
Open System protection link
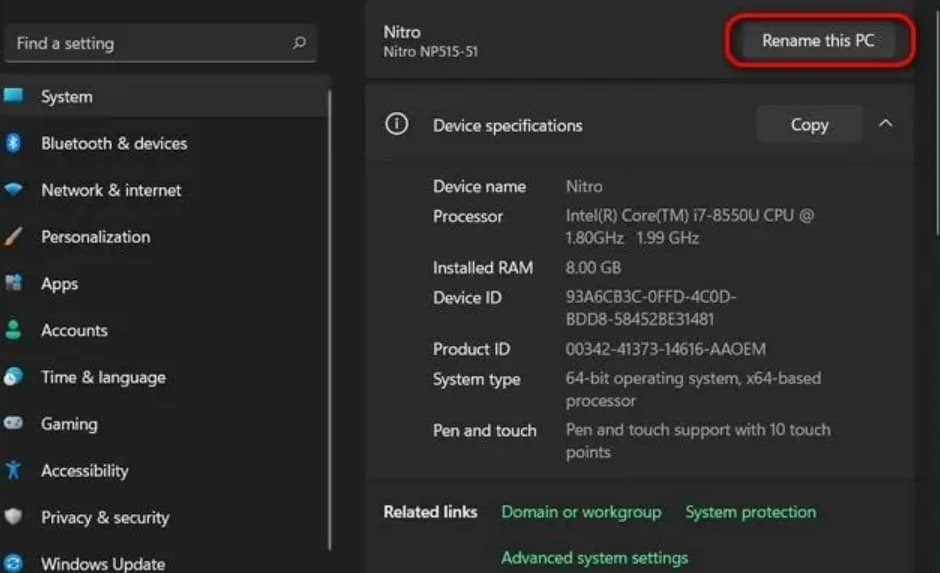(x=751, y=512)
